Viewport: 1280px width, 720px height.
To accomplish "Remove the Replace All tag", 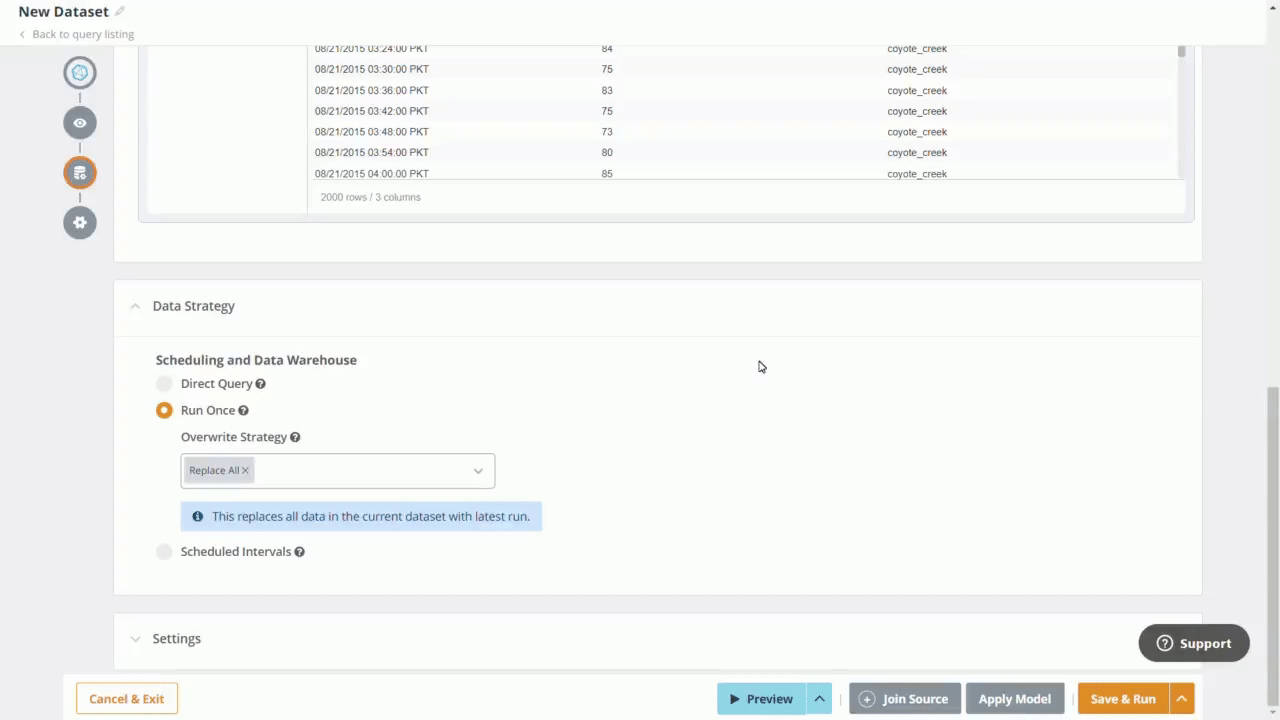I will (x=245, y=471).
